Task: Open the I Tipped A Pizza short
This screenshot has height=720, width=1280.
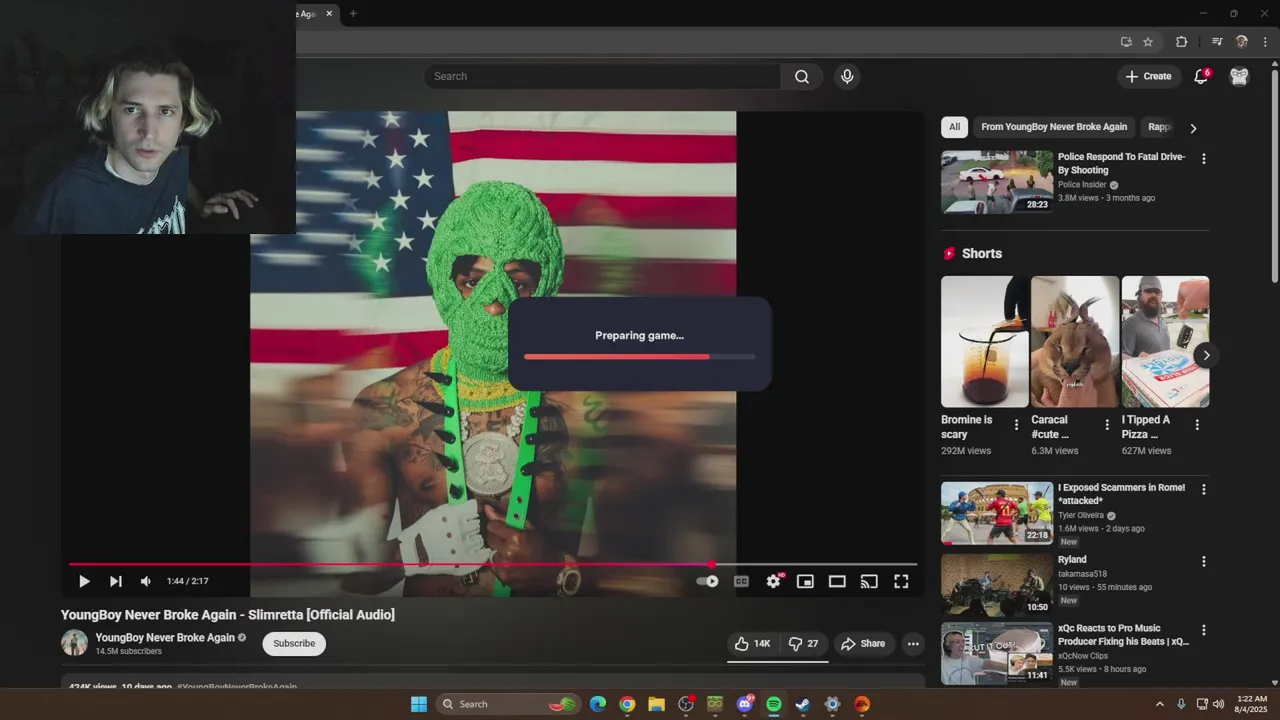Action: pyautogui.click(x=1165, y=342)
